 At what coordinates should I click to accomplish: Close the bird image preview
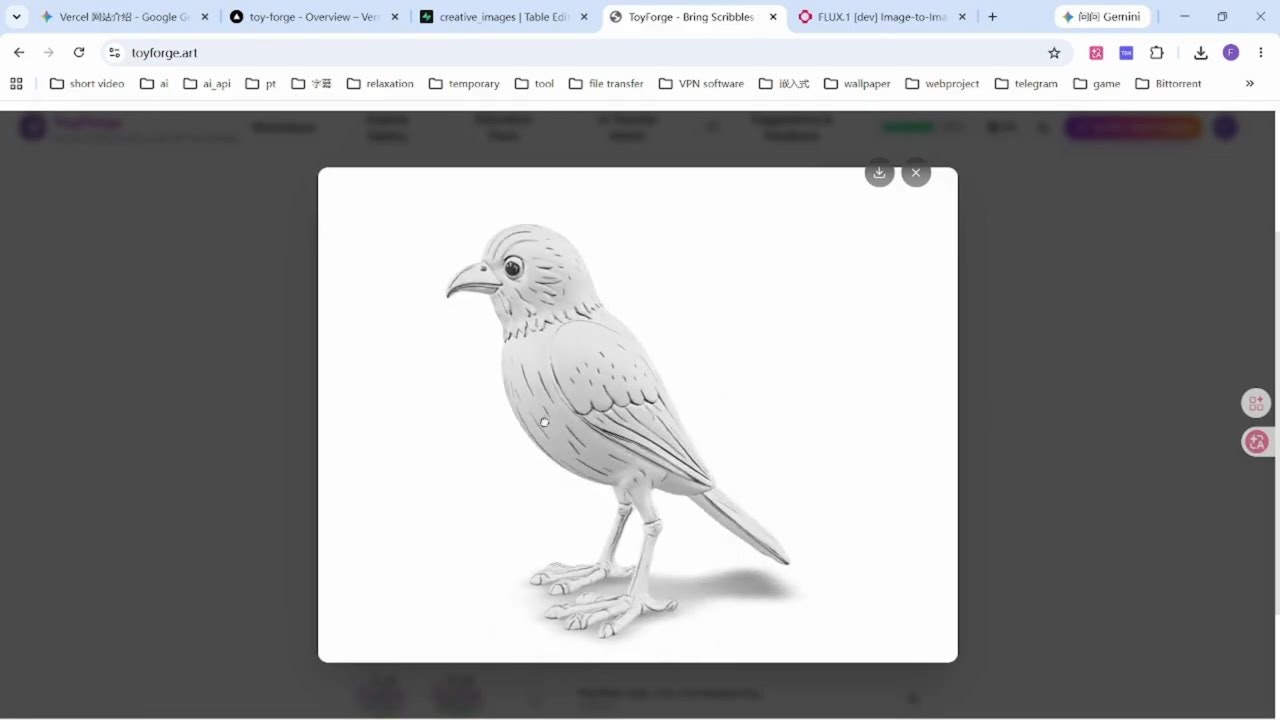[916, 173]
